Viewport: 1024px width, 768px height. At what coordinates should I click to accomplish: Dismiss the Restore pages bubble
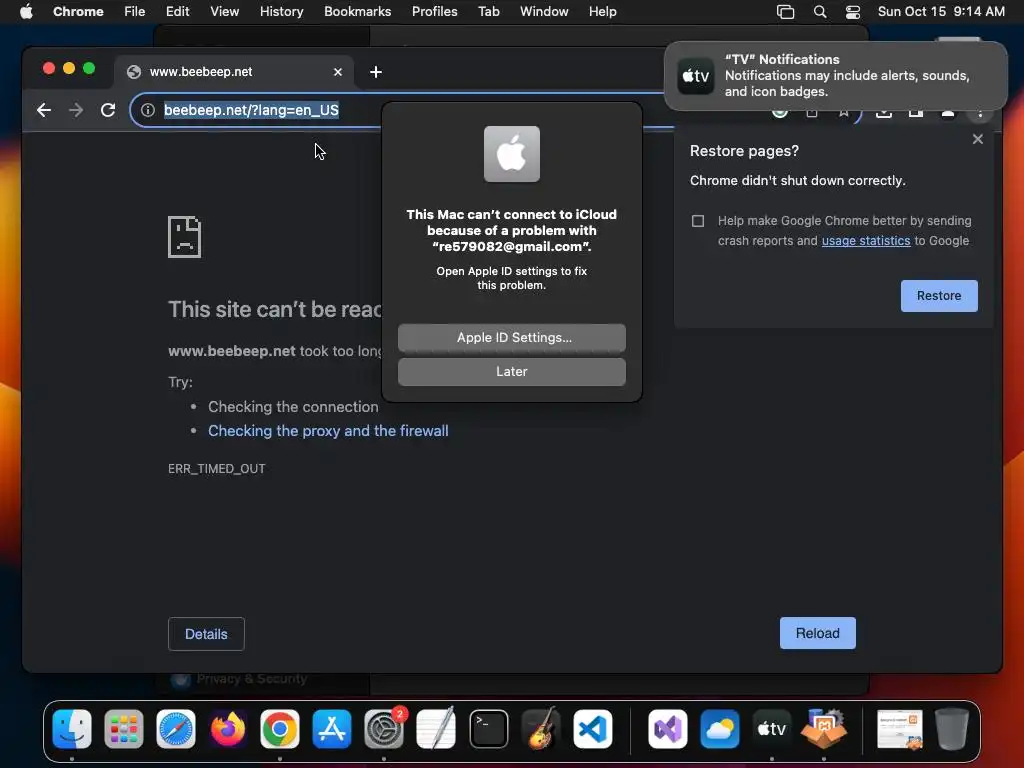(978, 139)
